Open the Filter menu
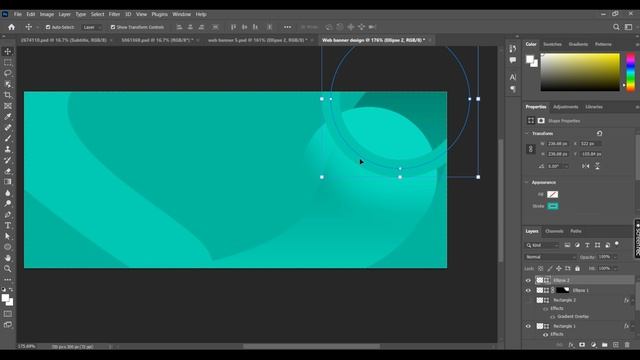640x360 pixels. pyautogui.click(x=114, y=14)
